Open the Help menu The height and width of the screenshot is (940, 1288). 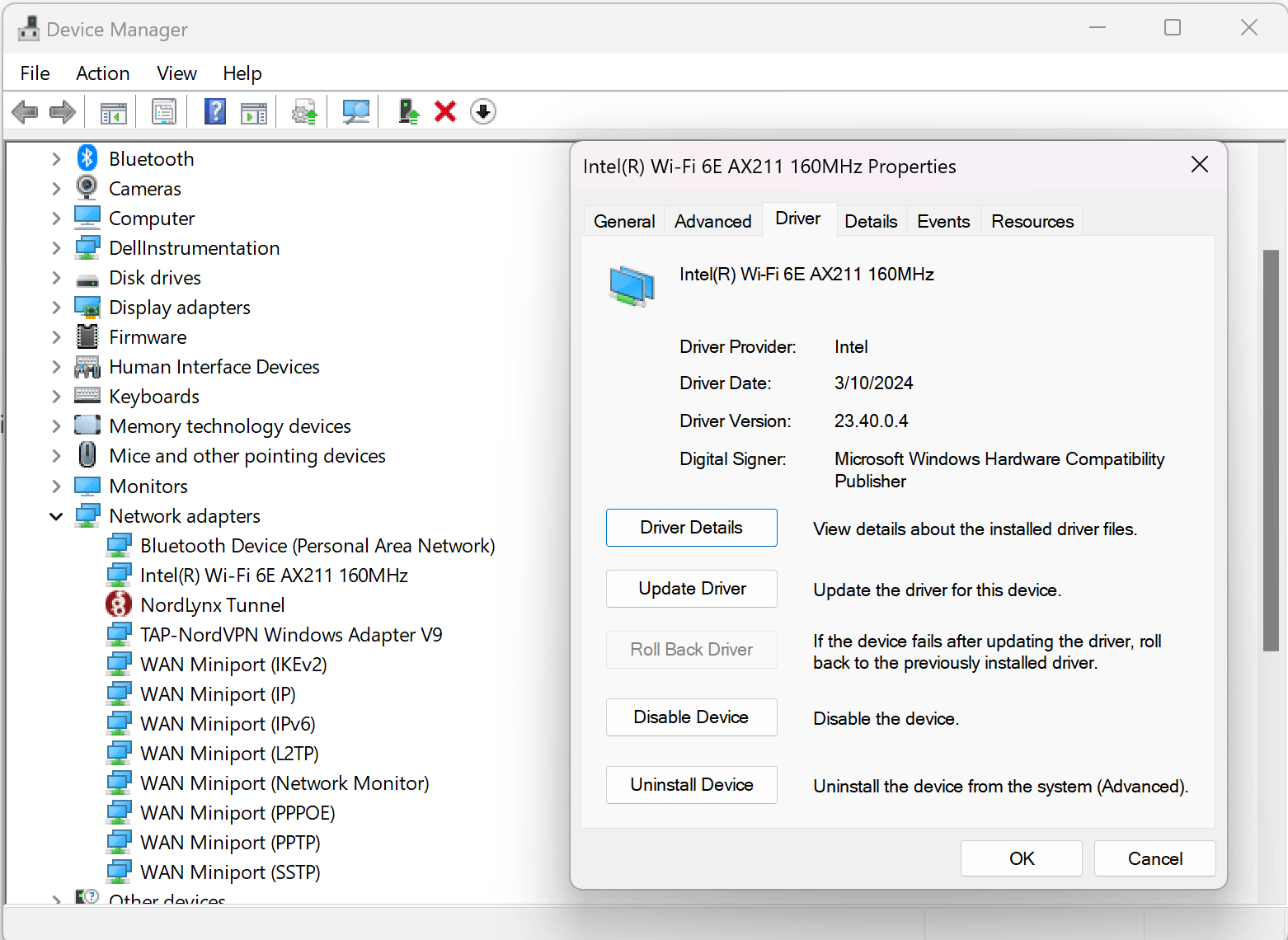(242, 73)
